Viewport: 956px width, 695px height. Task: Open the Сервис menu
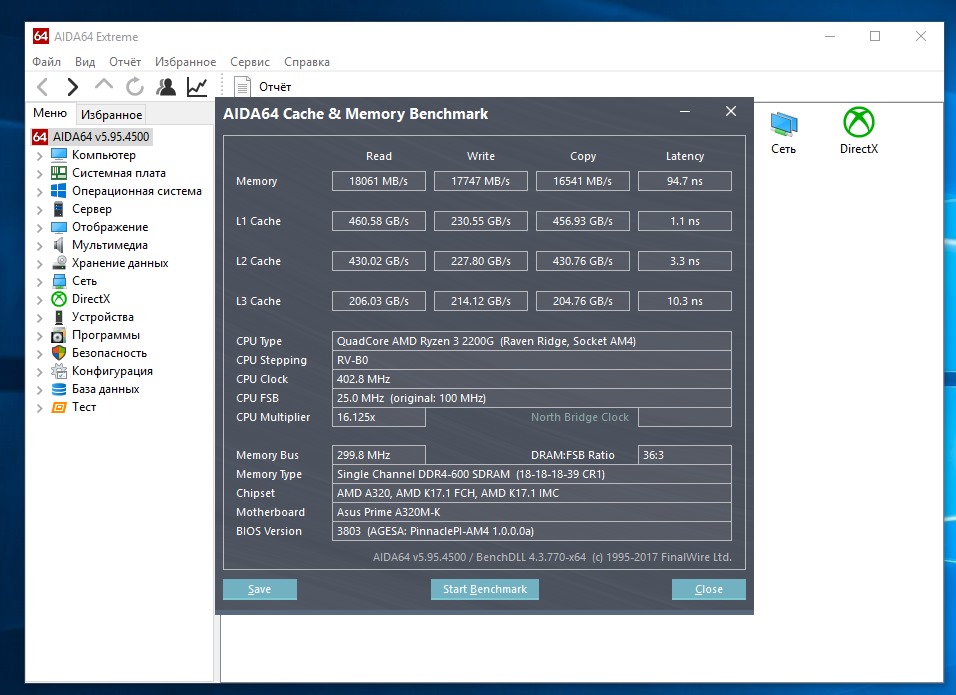[x=250, y=62]
